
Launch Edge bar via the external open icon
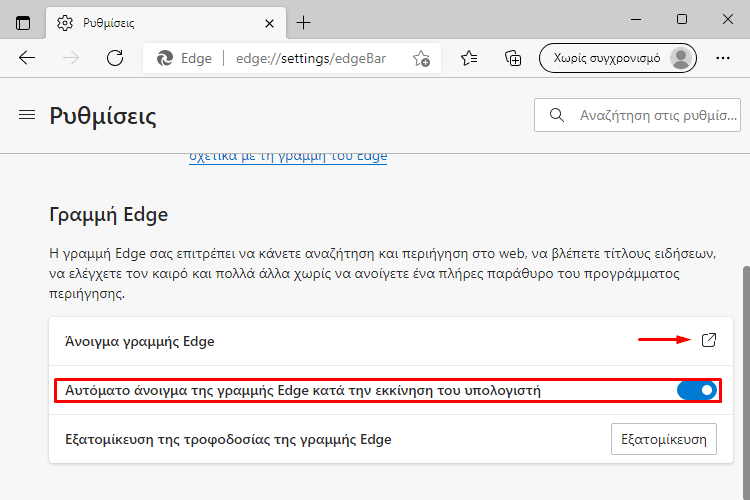(708, 340)
